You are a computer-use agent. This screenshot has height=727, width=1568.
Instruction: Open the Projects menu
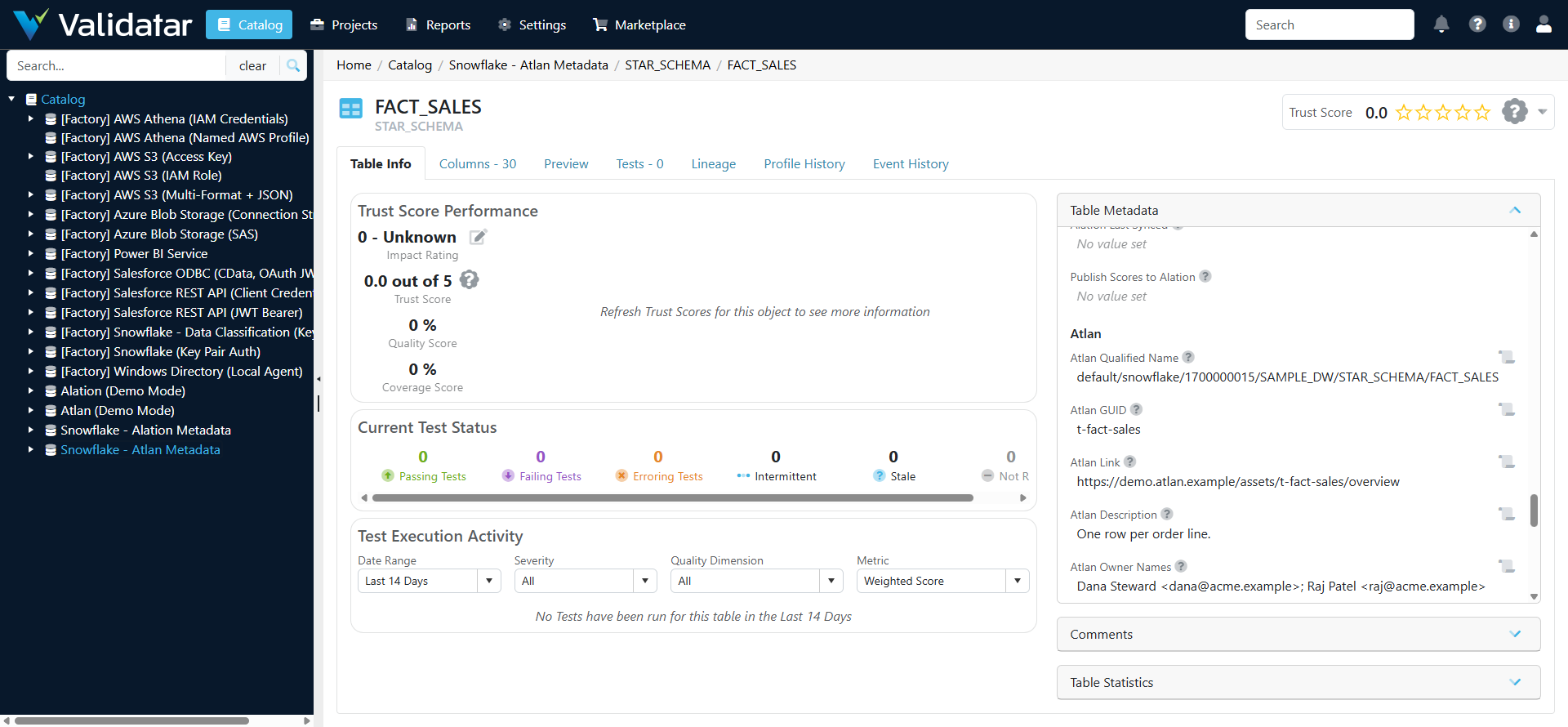click(344, 25)
